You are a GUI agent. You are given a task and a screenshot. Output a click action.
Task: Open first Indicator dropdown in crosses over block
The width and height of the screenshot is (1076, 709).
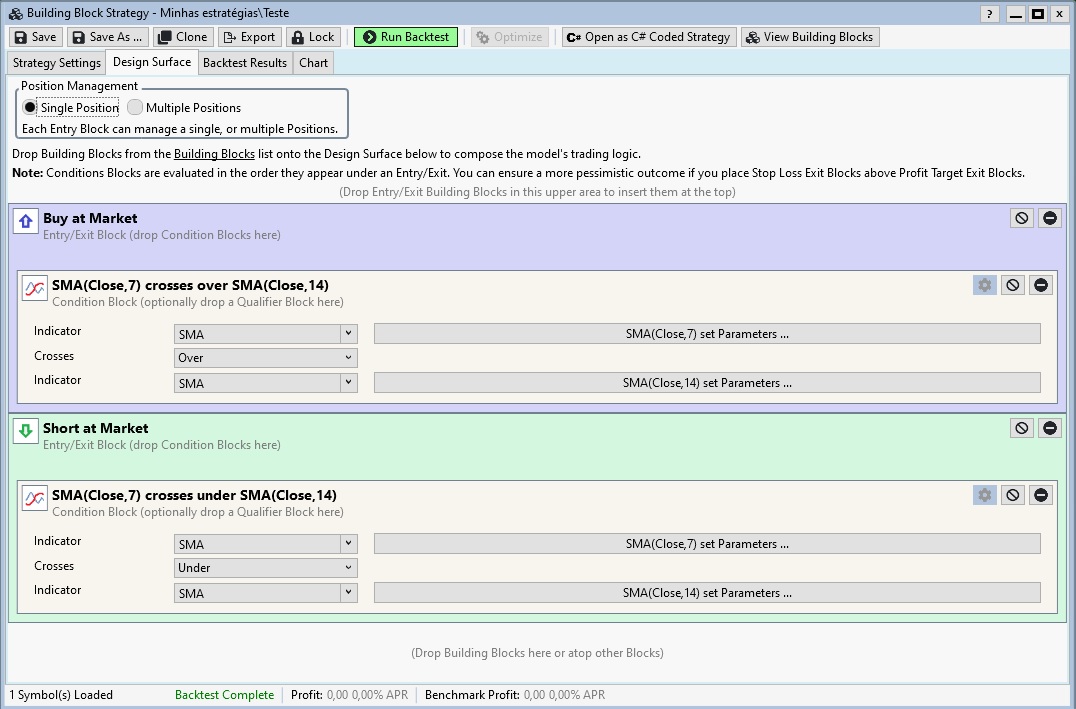tap(266, 334)
